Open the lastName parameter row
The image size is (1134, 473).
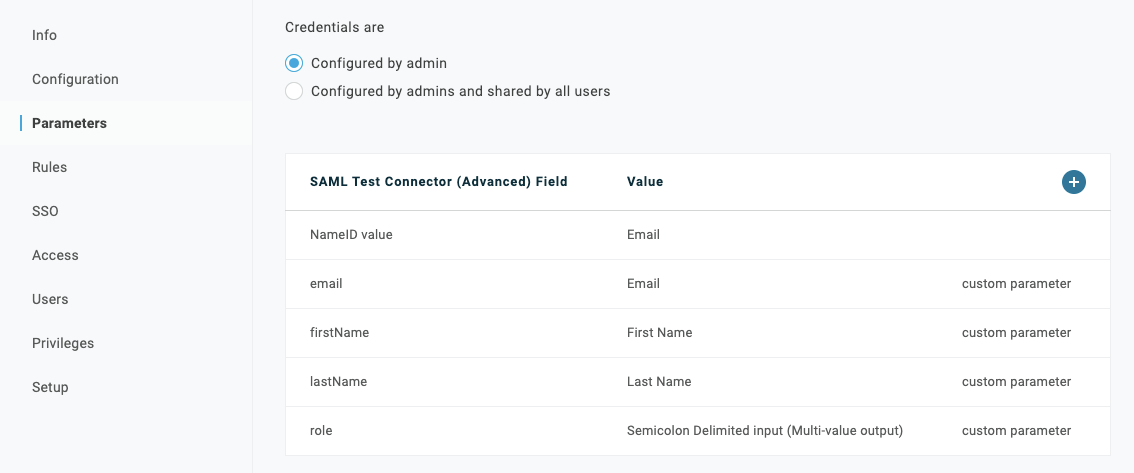[698, 382]
